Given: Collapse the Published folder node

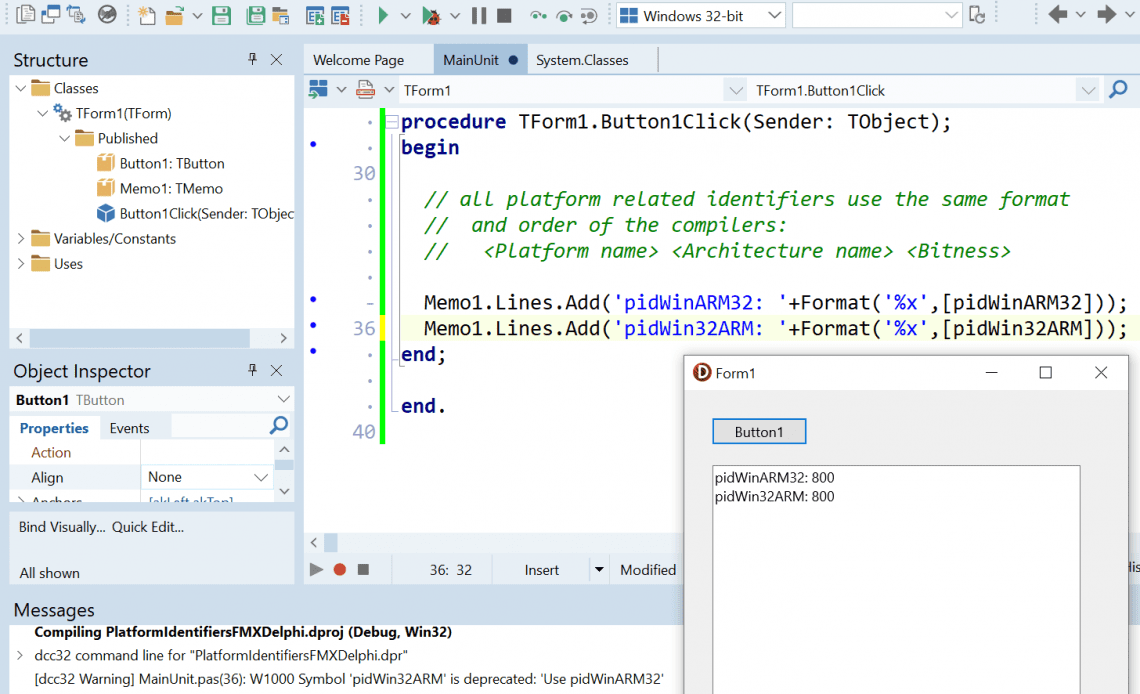Looking at the screenshot, I should [65, 138].
